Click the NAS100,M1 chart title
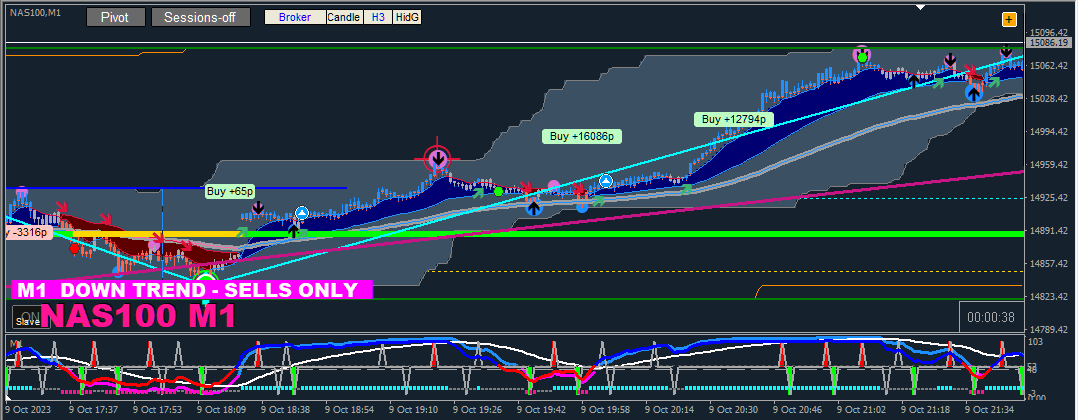 point(35,12)
